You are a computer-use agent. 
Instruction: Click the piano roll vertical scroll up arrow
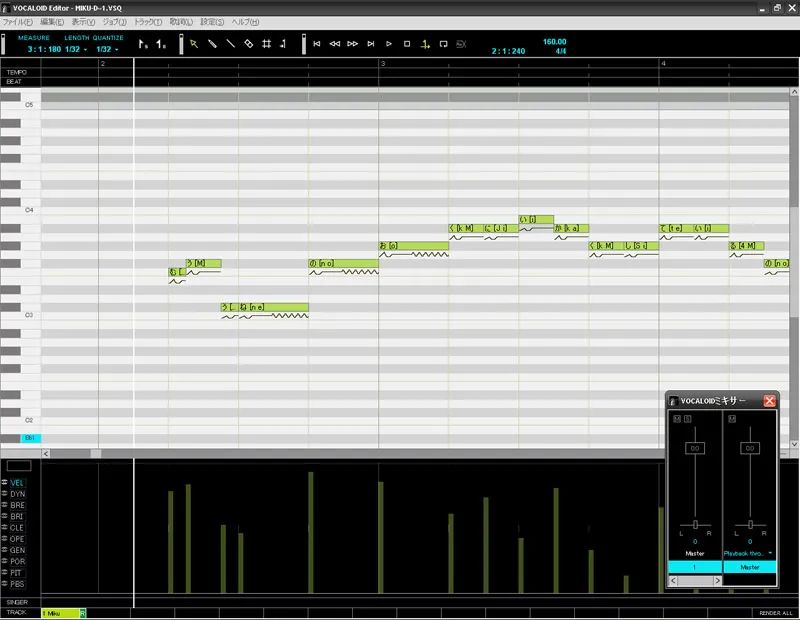coord(794,92)
